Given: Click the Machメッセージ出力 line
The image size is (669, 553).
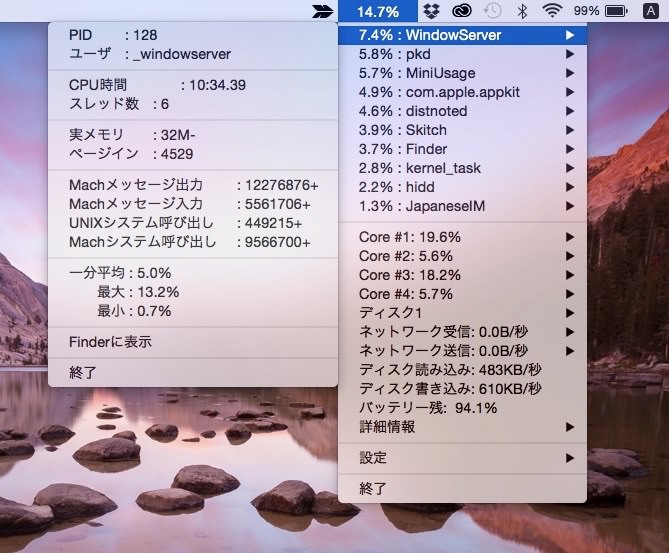Looking at the screenshot, I should 193,185.
